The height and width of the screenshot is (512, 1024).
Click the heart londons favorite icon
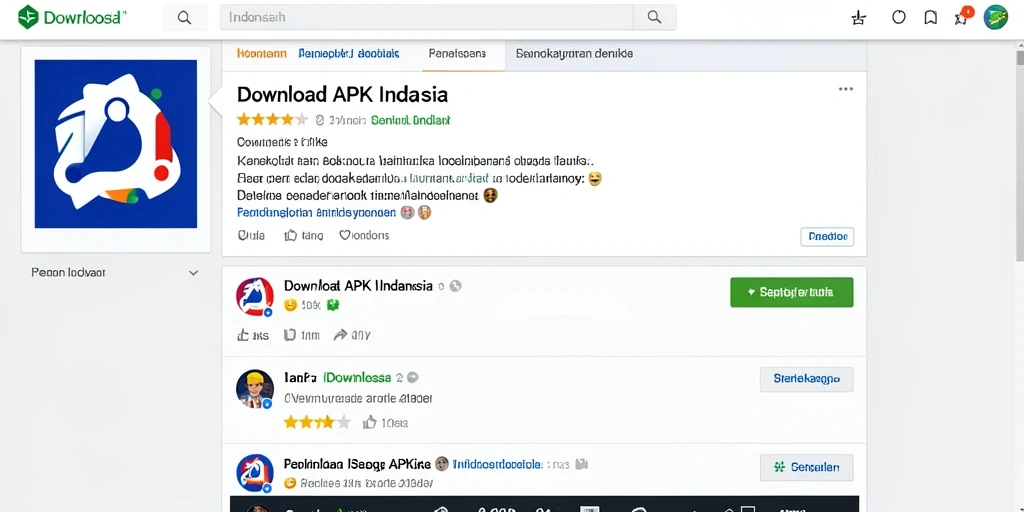click(x=364, y=235)
